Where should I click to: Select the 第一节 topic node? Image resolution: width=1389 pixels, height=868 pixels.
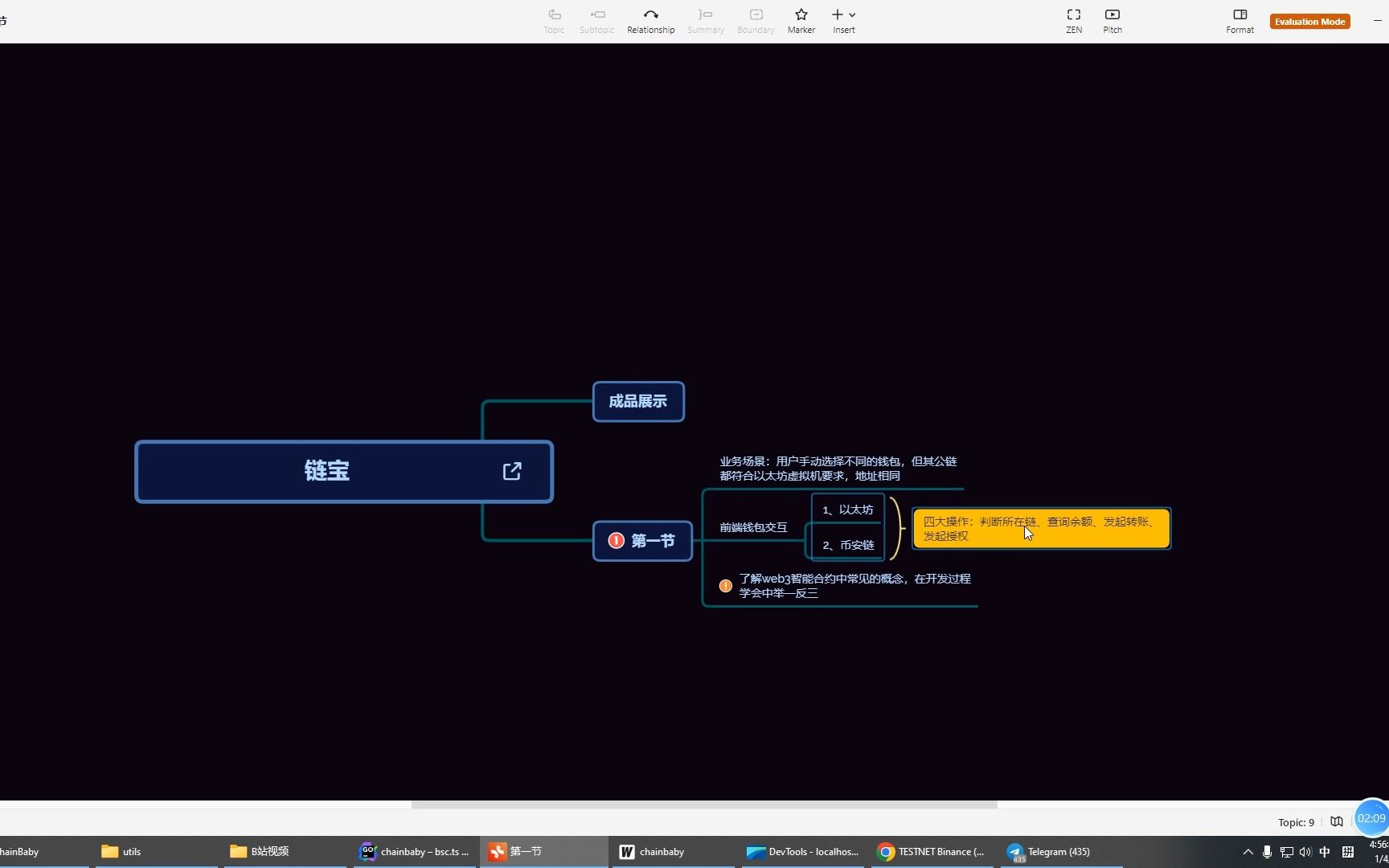click(x=642, y=541)
